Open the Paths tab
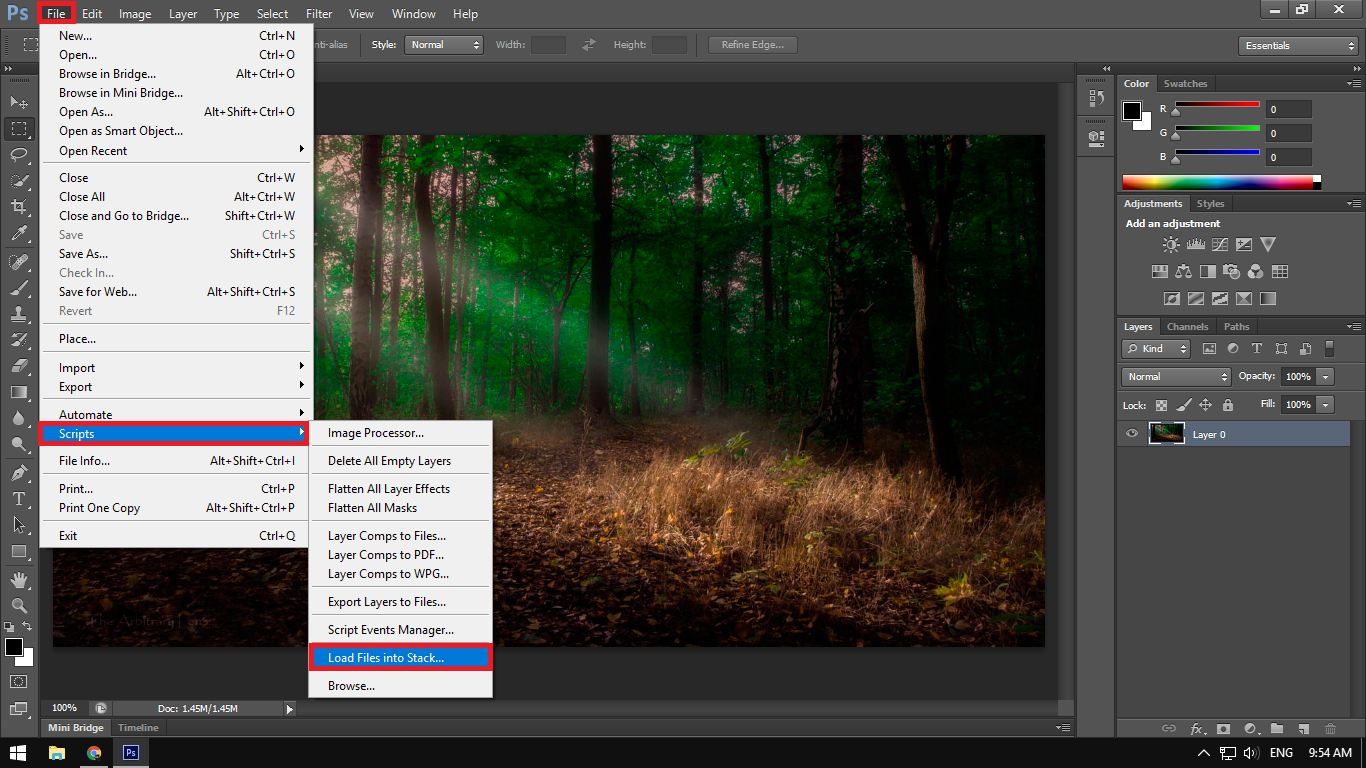The width and height of the screenshot is (1366, 768). tap(1237, 327)
